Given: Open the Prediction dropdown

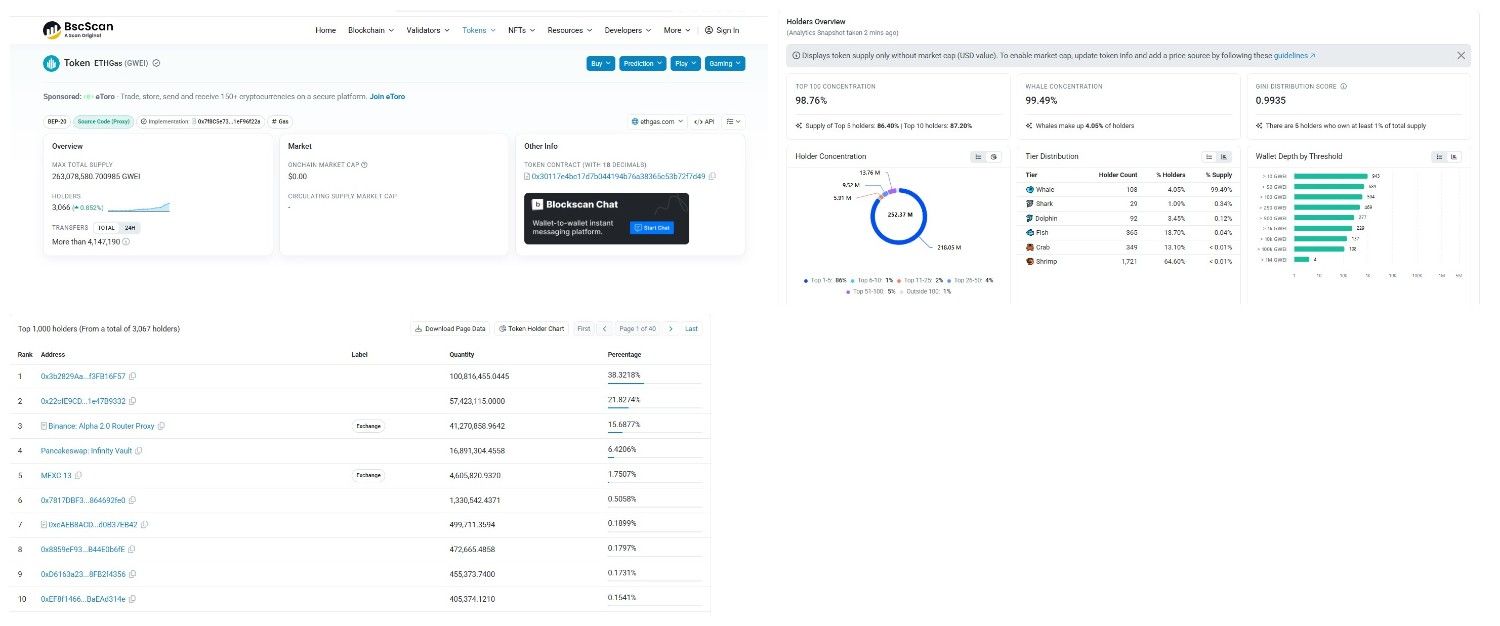Looking at the screenshot, I should point(642,63).
